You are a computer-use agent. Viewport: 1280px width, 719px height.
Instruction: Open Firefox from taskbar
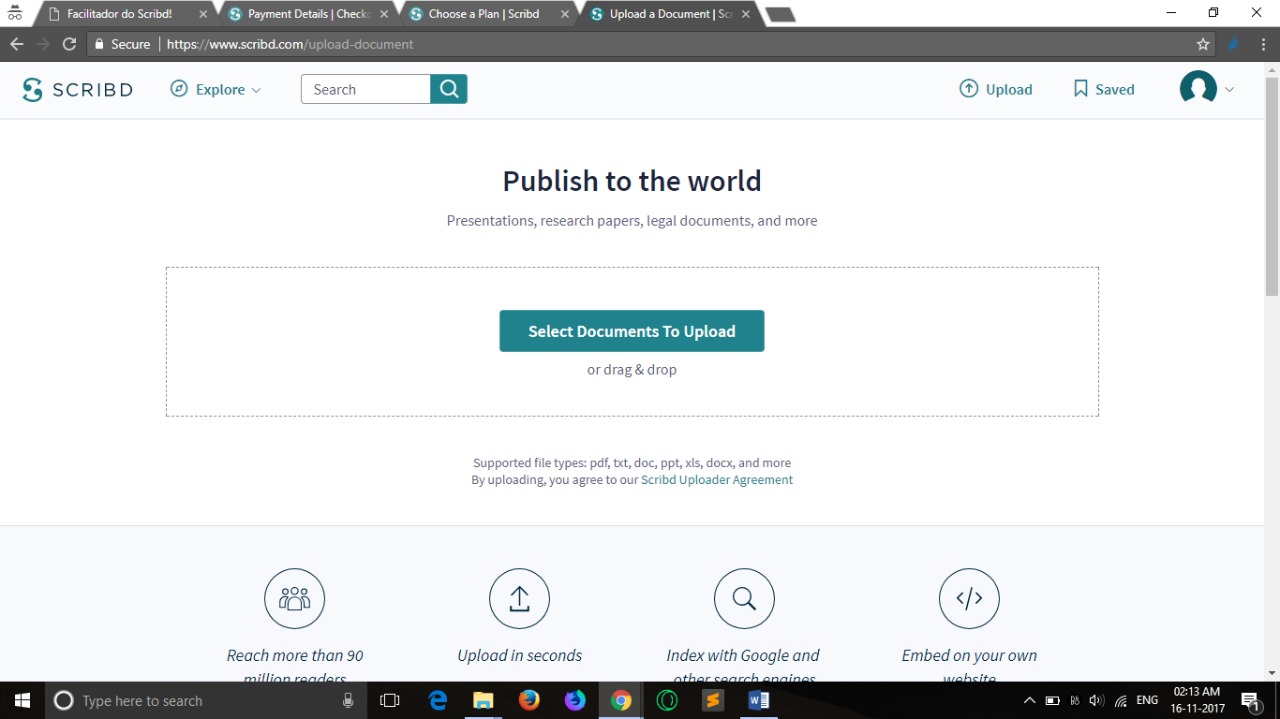click(529, 700)
